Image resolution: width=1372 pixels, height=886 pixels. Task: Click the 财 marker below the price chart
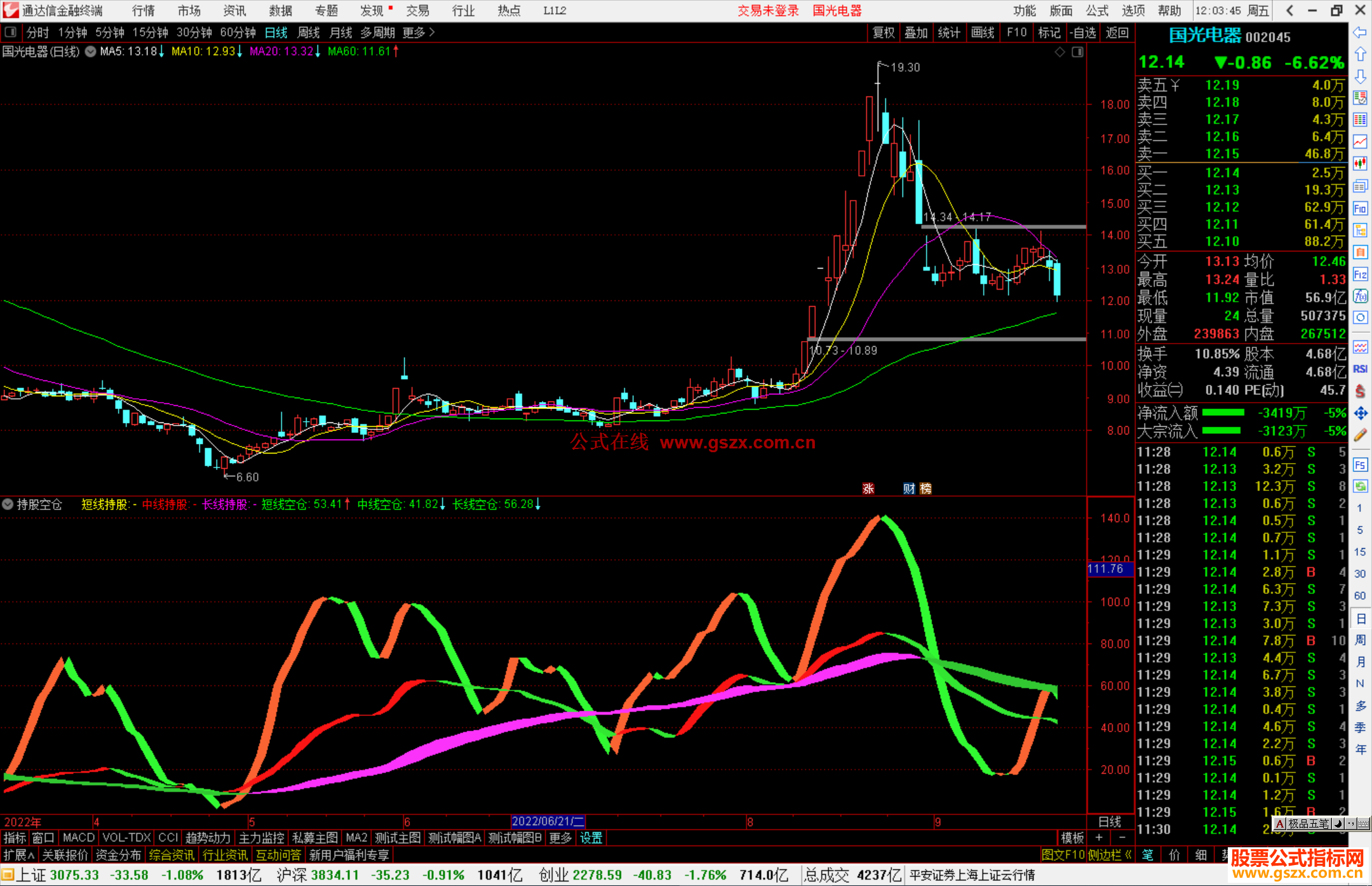click(909, 488)
